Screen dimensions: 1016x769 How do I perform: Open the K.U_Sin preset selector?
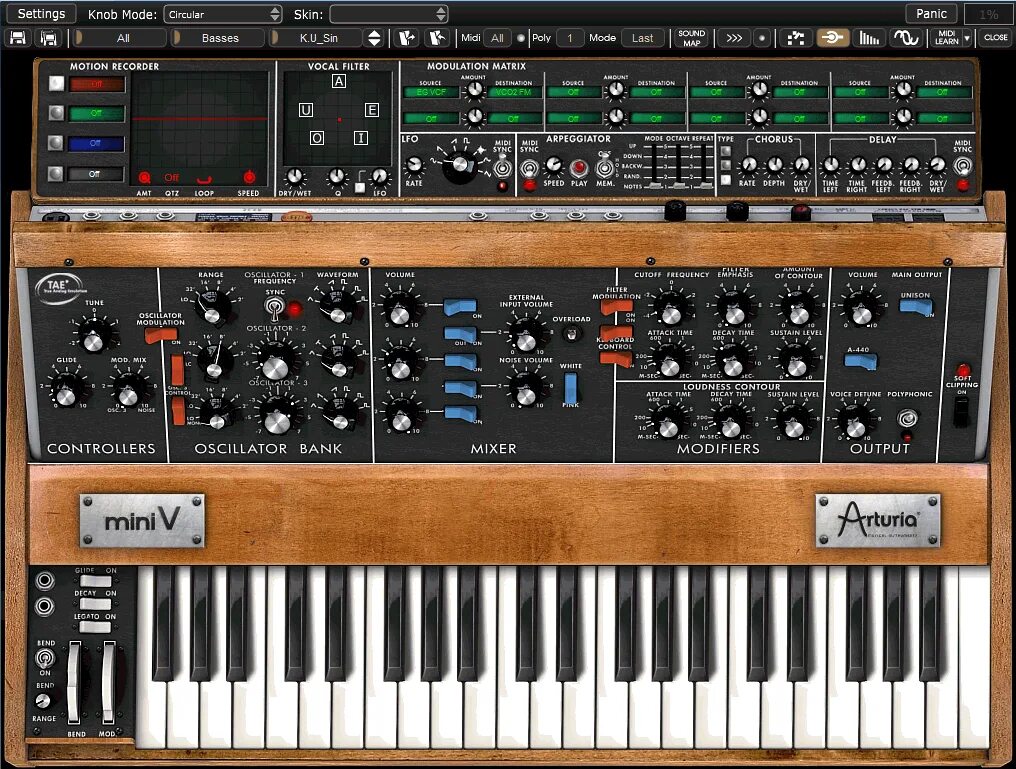coord(318,38)
